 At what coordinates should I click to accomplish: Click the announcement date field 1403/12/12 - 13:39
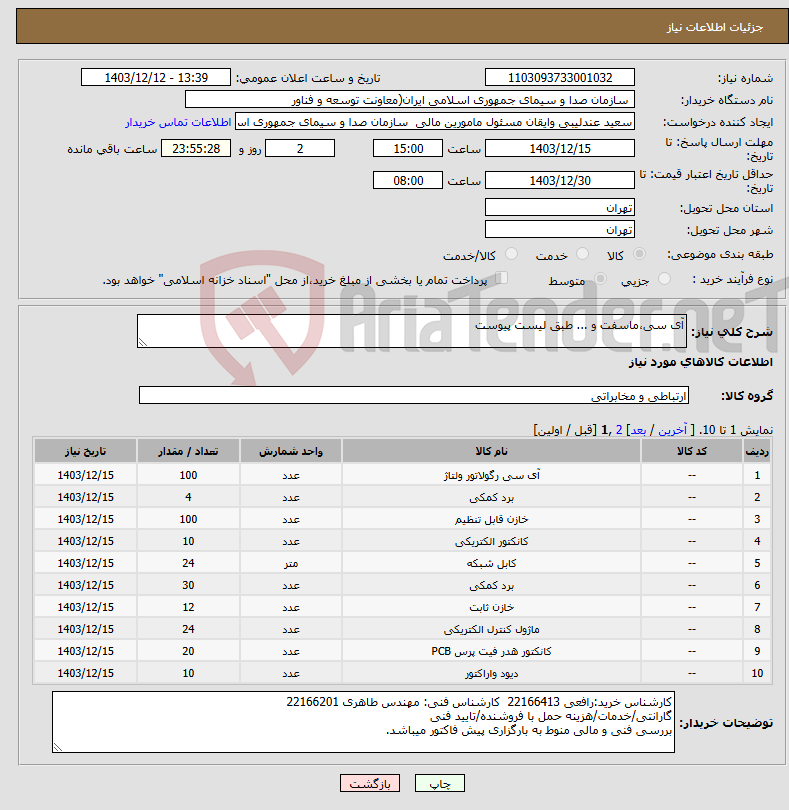156,77
